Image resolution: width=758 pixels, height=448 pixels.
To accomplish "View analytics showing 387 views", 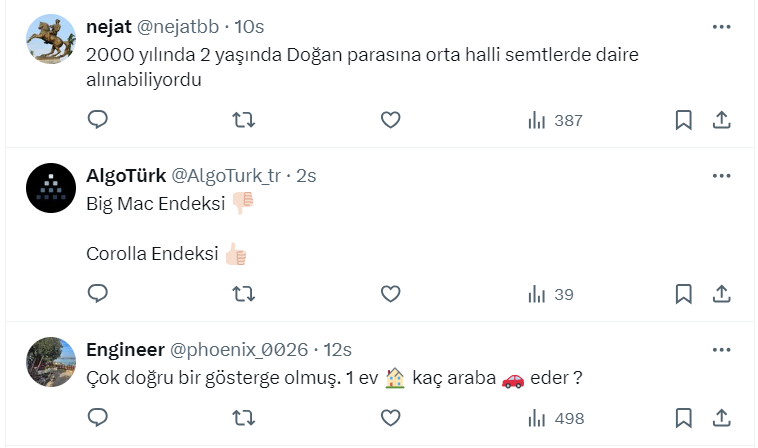I will pyautogui.click(x=554, y=120).
